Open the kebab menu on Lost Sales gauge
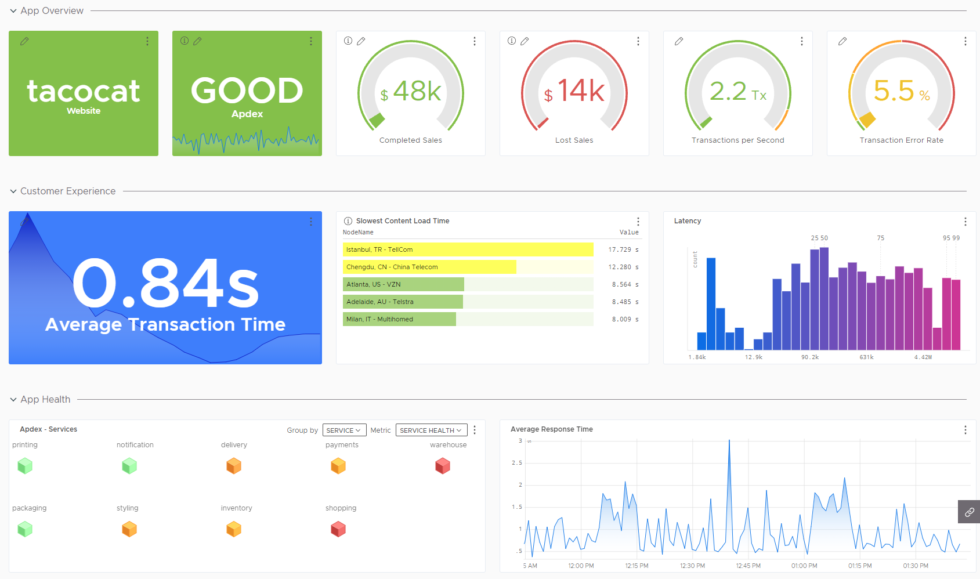Screen dimensions: 980x579 639,41
